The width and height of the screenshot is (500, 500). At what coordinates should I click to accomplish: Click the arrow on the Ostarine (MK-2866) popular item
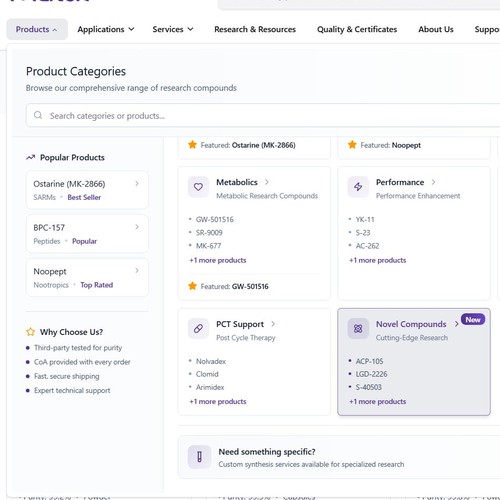(137, 183)
